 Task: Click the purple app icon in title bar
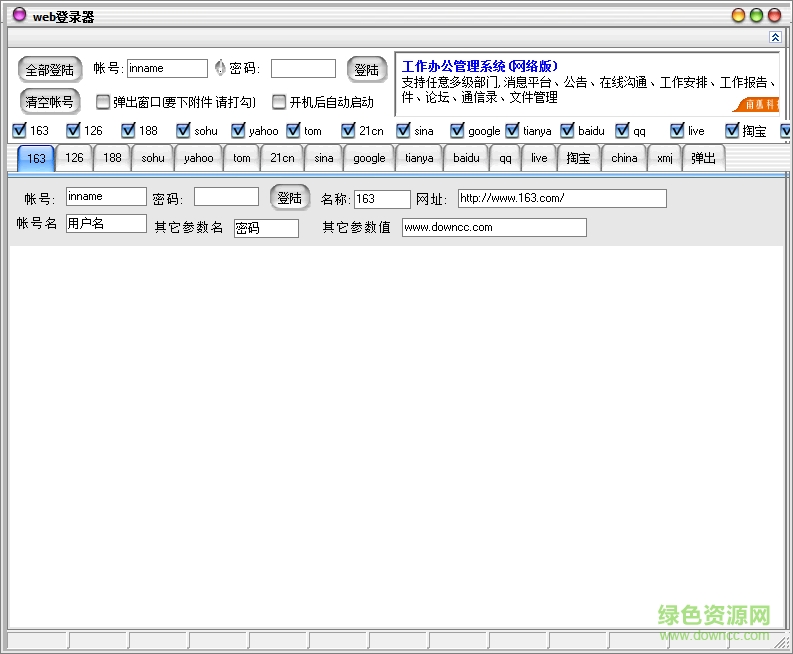coord(18,15)
